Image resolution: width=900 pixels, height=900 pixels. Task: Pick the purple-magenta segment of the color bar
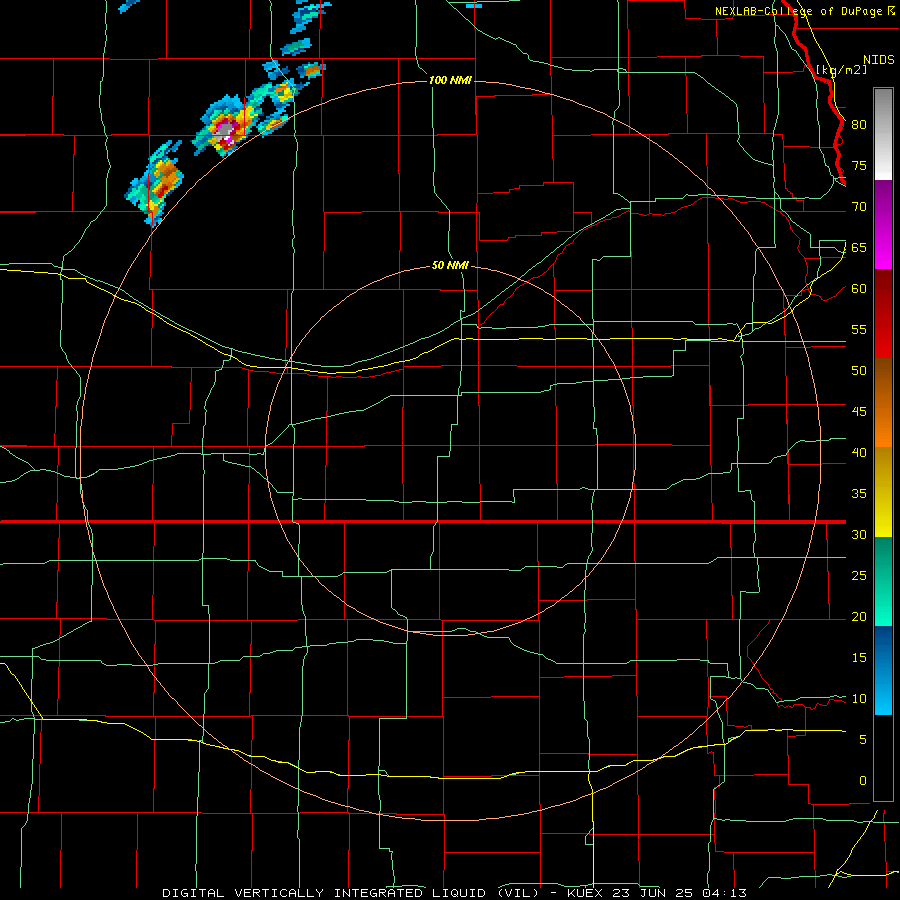click(883, 224)
